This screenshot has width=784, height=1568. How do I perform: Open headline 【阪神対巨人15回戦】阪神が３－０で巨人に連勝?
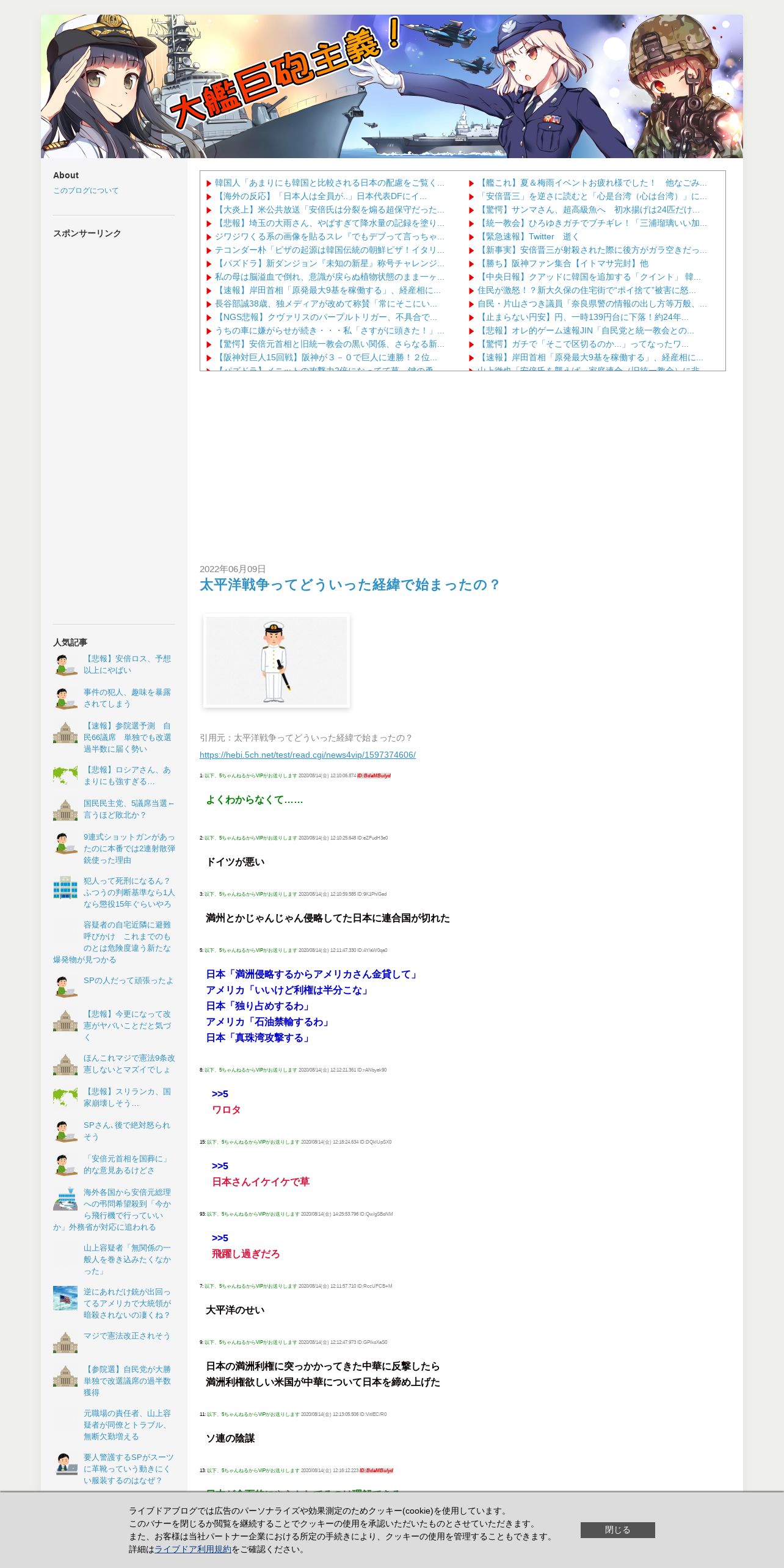325,358
